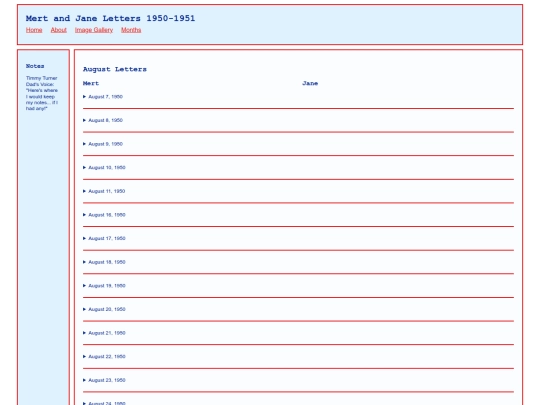Expand the August 19, 1950 letter
Screen dimensions: 540x405
click(104, 286)
